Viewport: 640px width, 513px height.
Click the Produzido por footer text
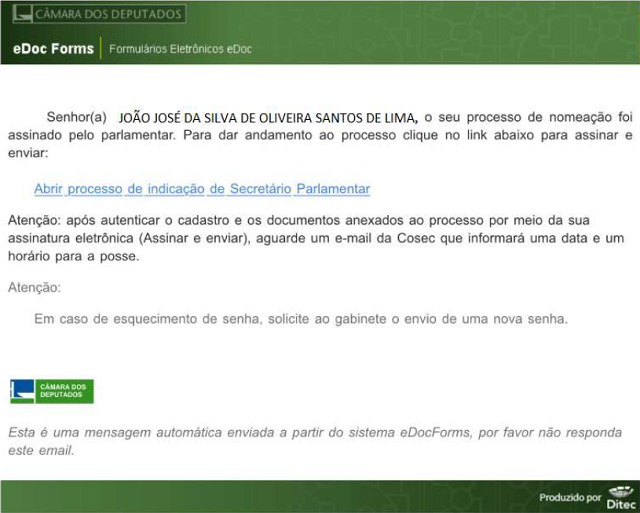click(570, 497)
